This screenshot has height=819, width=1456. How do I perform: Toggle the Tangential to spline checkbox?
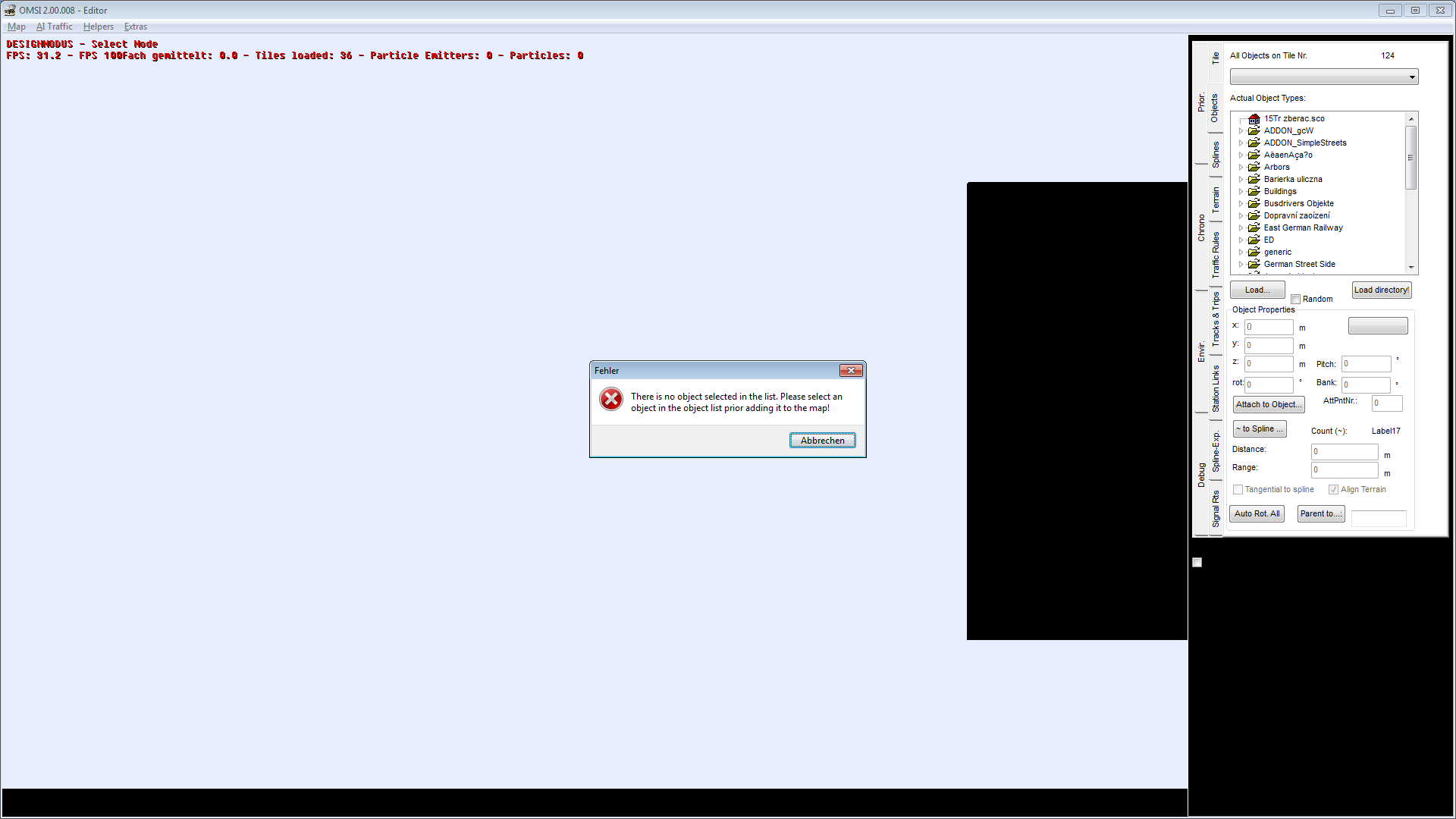click(x=1238, y=490)
